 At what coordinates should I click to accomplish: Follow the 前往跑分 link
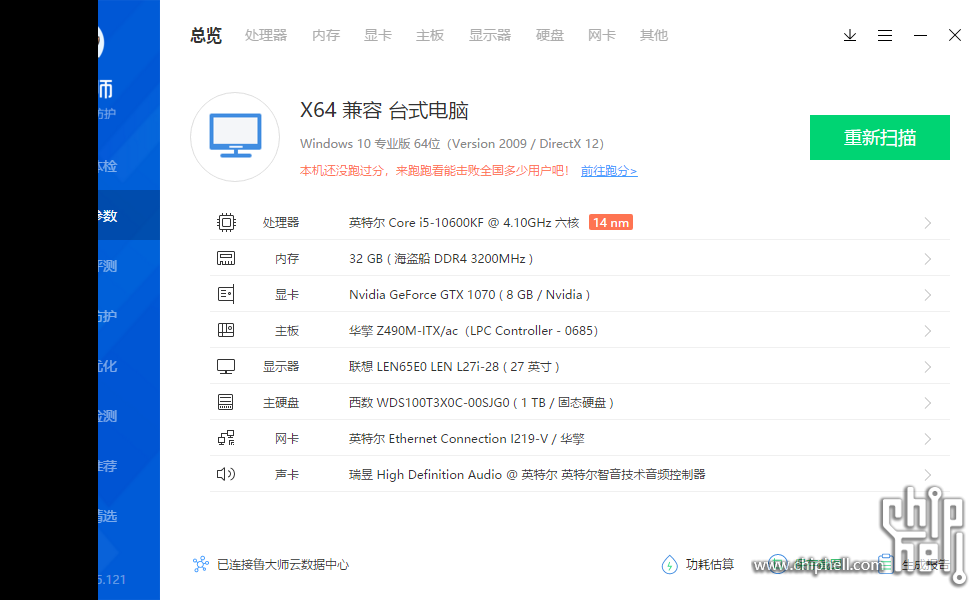pos(609,171)
